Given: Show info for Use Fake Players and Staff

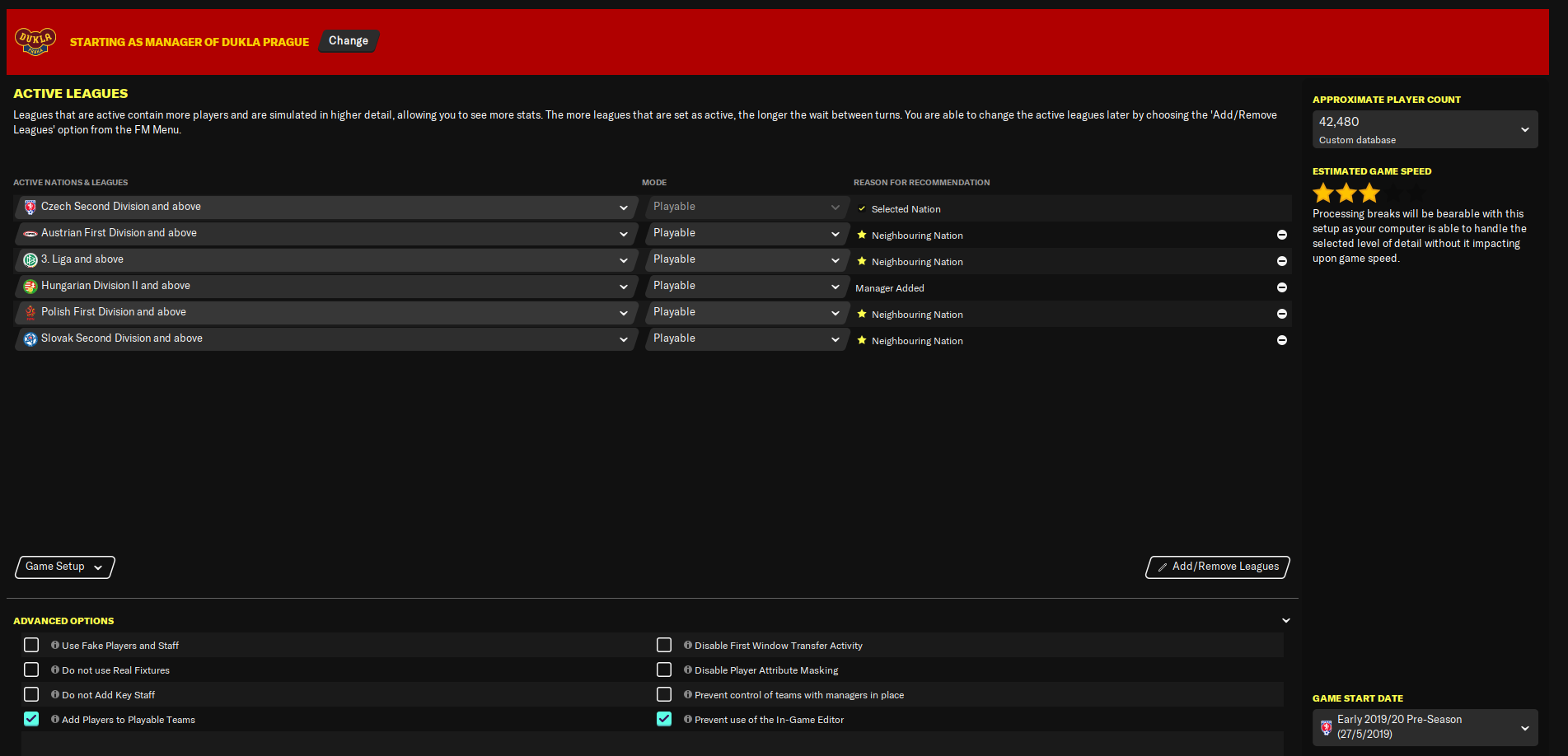Looking at the screenshot, I should coord(55,646).
